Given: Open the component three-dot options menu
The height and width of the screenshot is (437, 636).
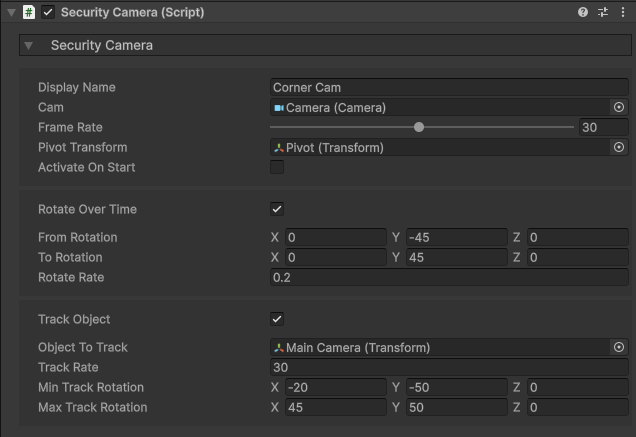Looking at the screenshot, I should [x=623, y=12].
